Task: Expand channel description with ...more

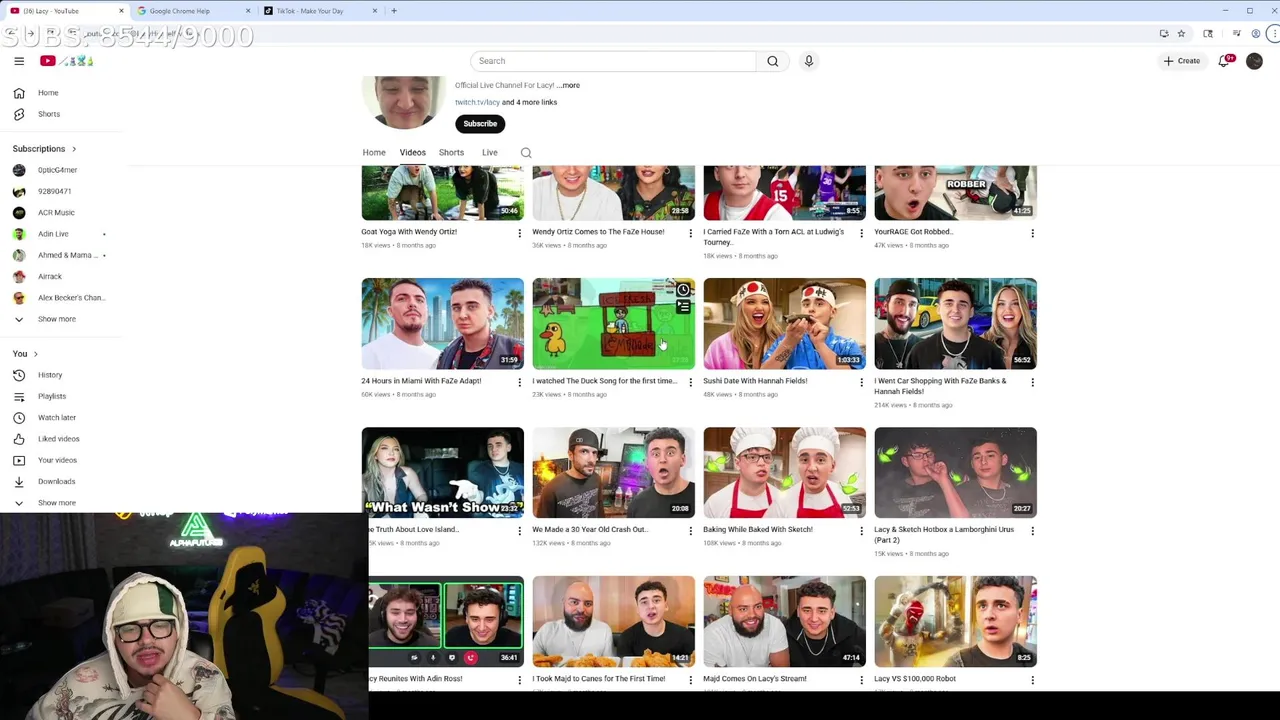Action: pos(569,85)
